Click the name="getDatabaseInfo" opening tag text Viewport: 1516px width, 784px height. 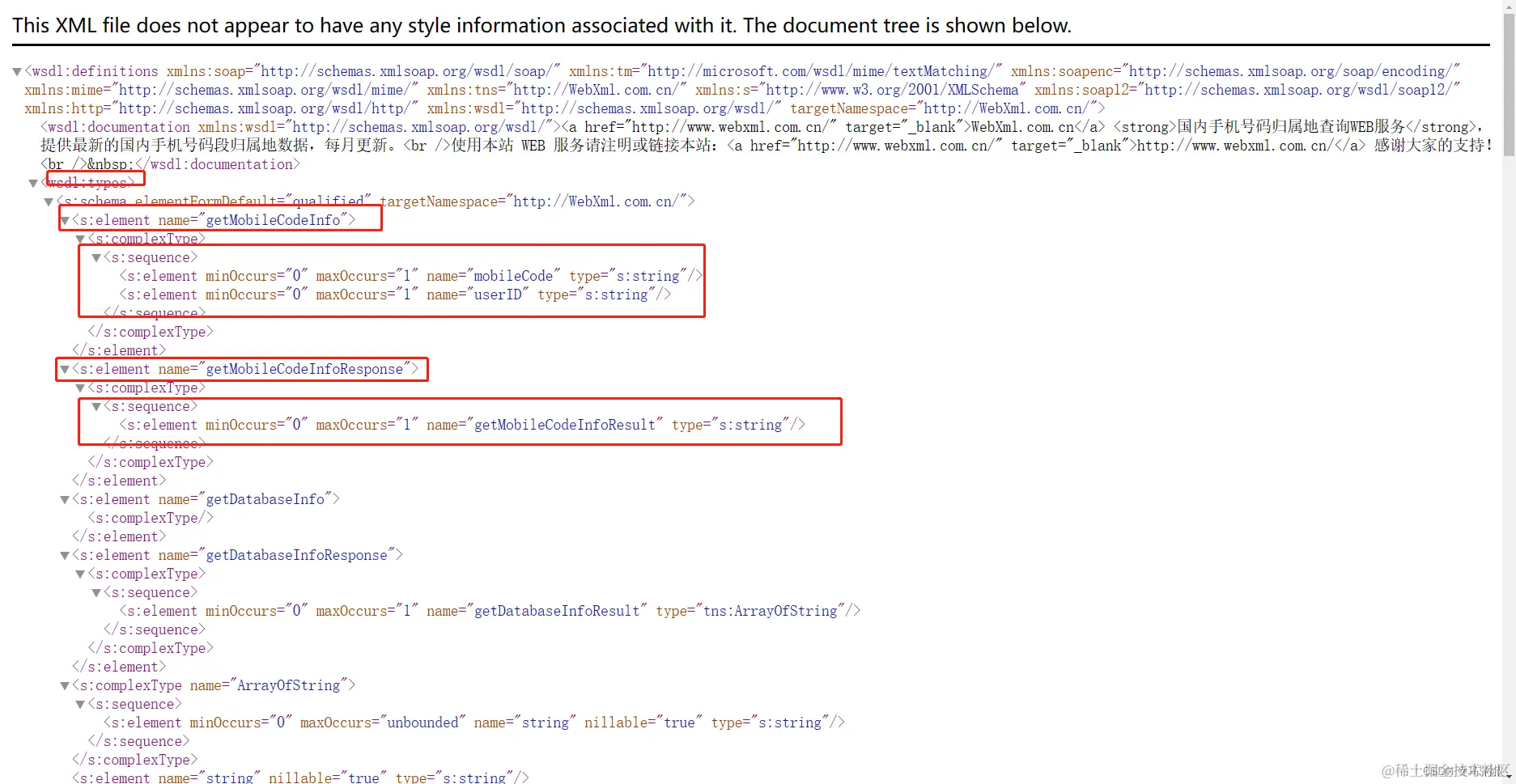coord(206,500)
